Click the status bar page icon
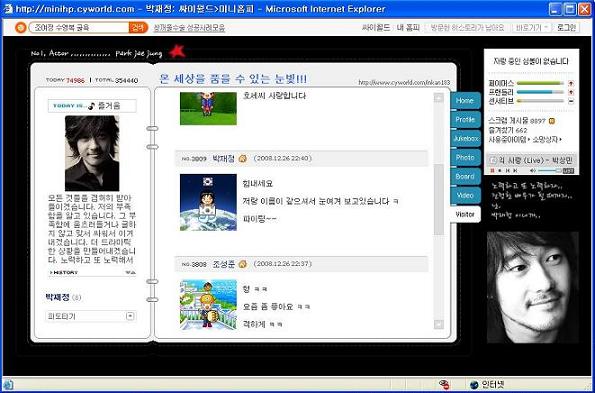Viewport: 595px width, 393px height. pyautogui.click(x=8, y=384)
